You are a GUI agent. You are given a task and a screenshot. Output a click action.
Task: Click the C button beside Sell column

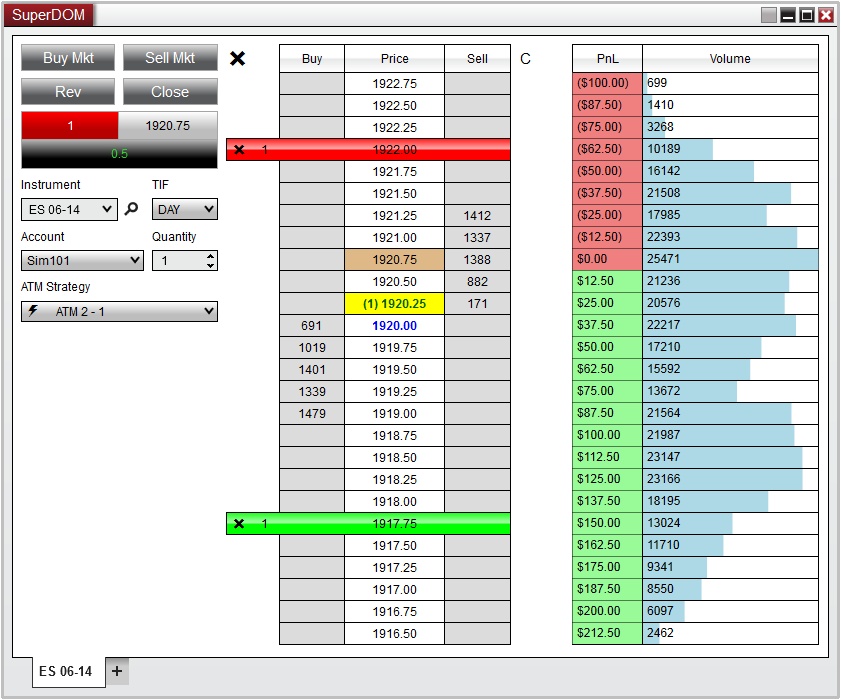[526, 59]
